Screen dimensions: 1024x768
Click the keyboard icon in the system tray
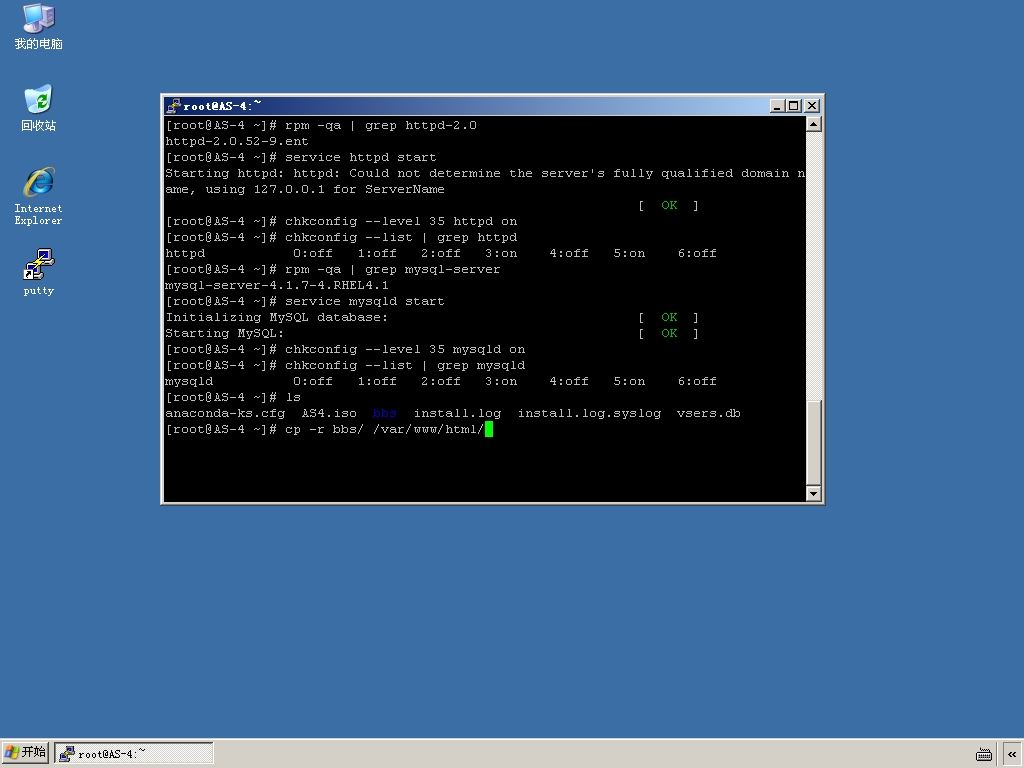984,754
